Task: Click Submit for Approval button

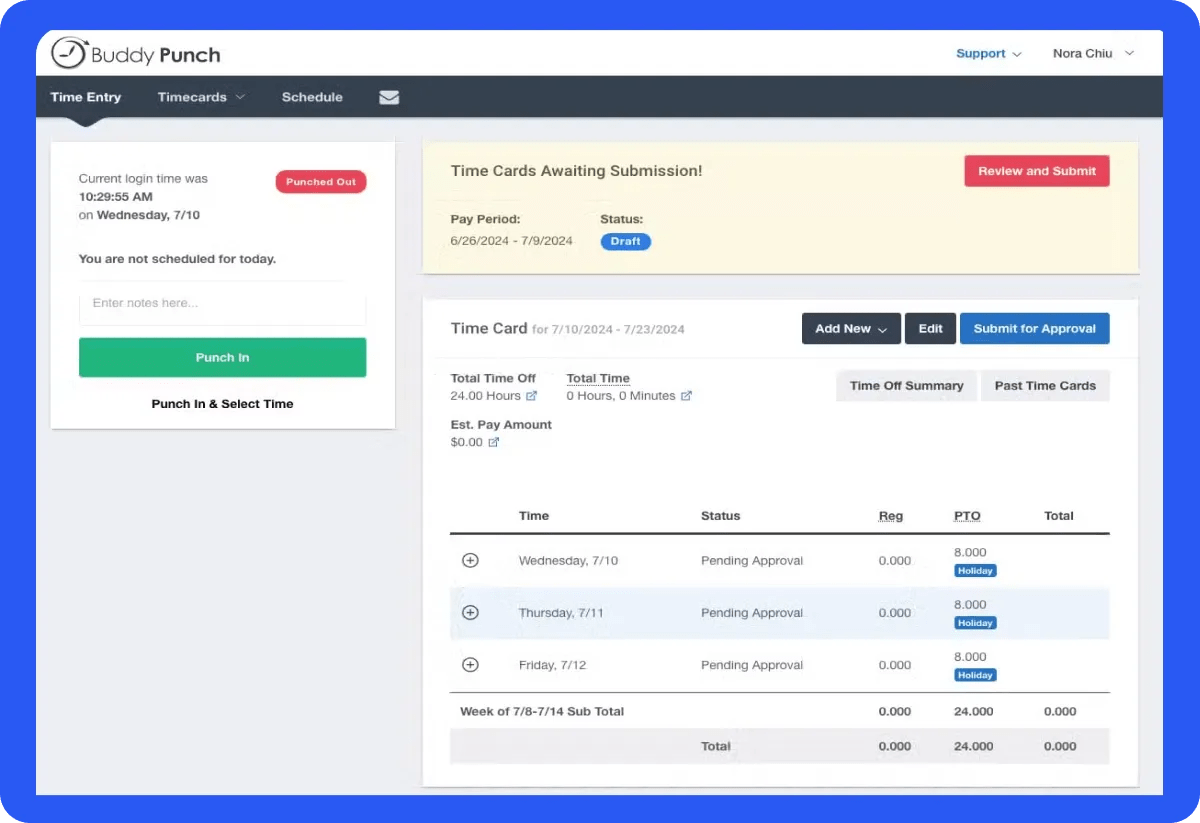Action: point(1035,329)
